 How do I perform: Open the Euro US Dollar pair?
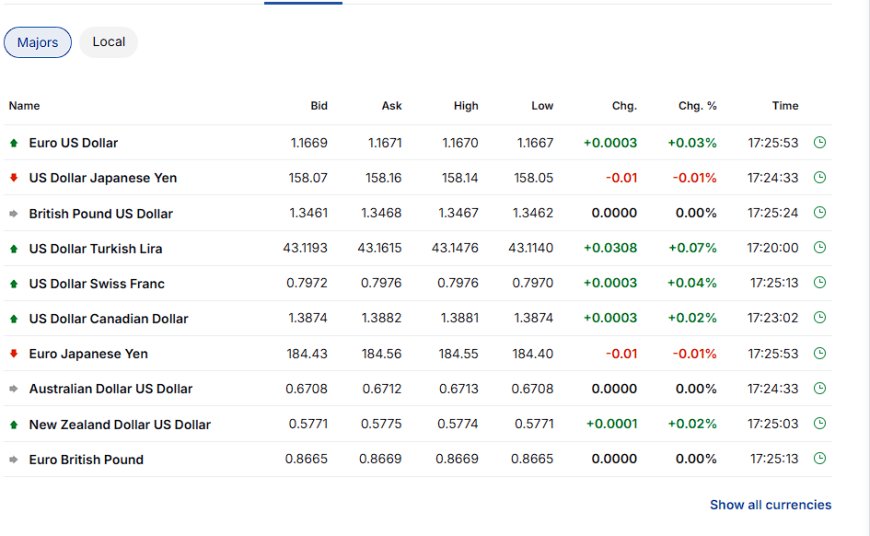tap(73, 143)
